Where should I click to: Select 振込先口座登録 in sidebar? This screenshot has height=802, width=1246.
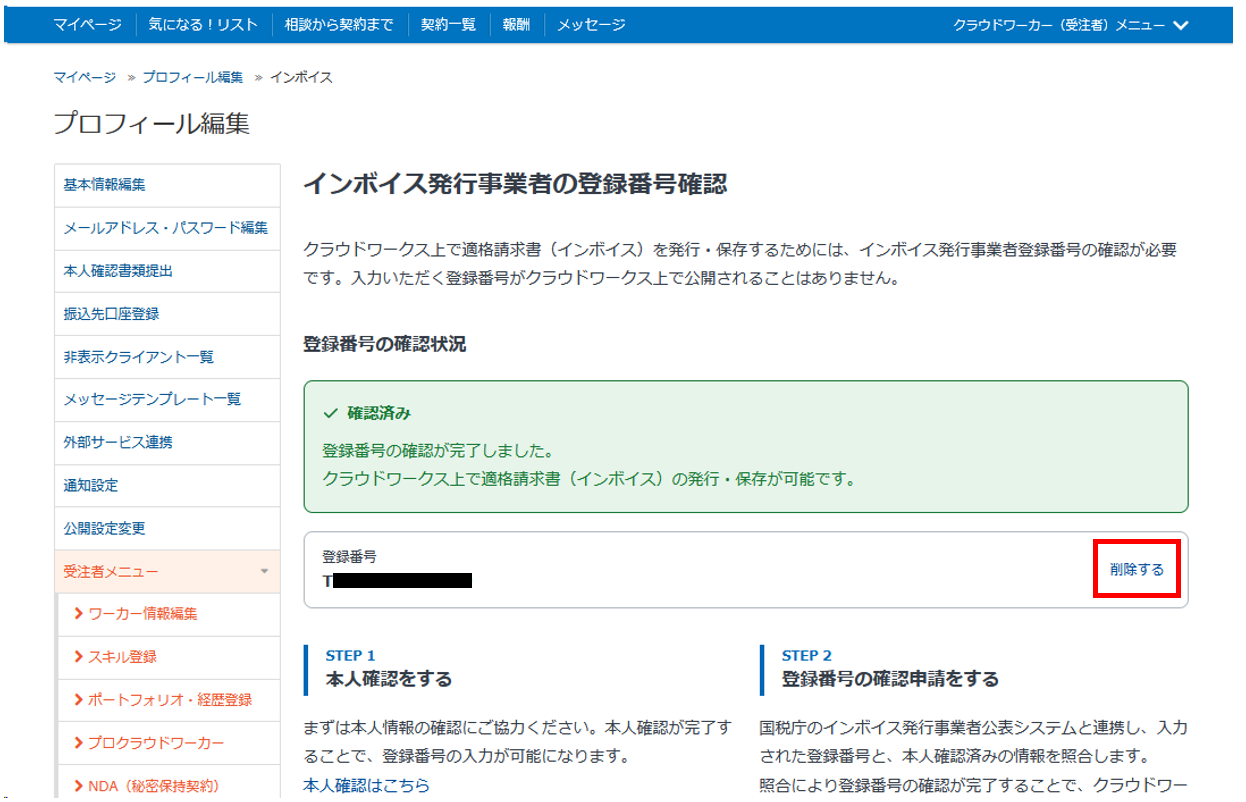[x=169, y=314]
